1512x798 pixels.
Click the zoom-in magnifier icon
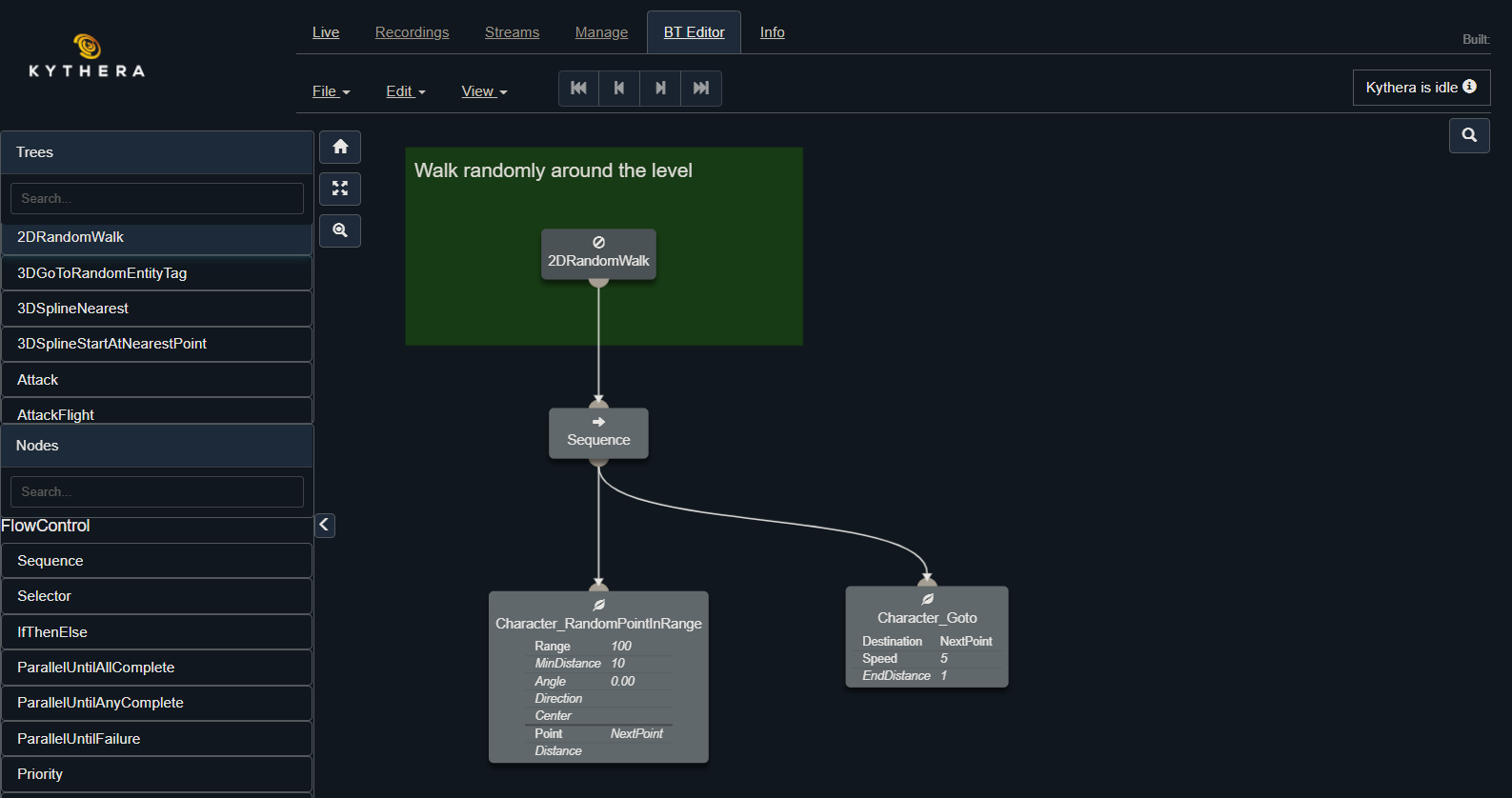click(340, 230)
